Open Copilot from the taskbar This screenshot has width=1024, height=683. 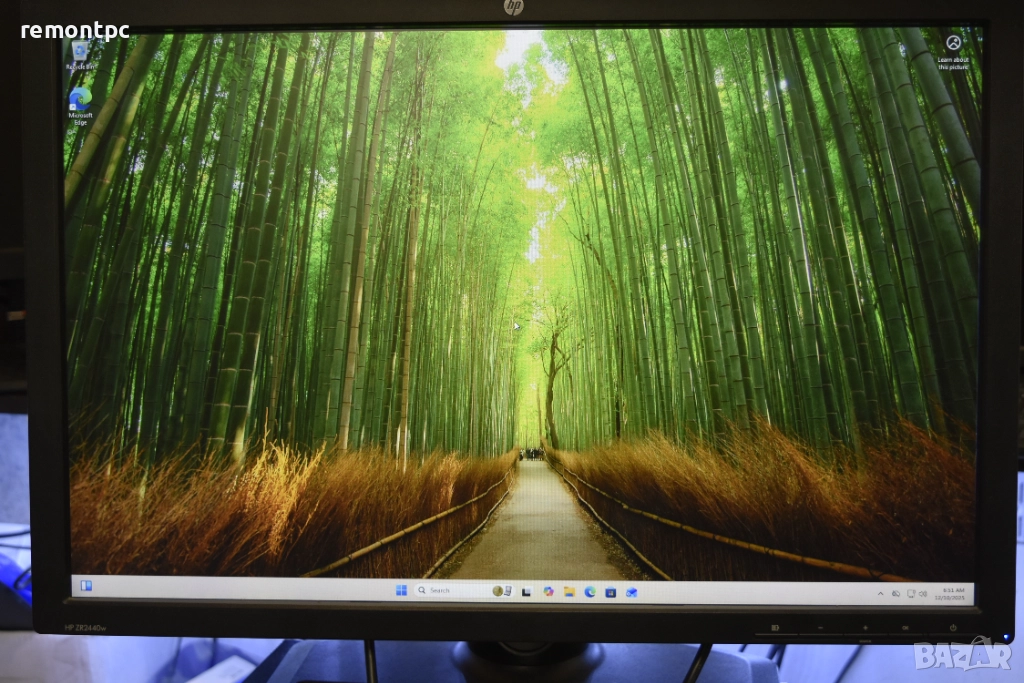tap(547, 592)
